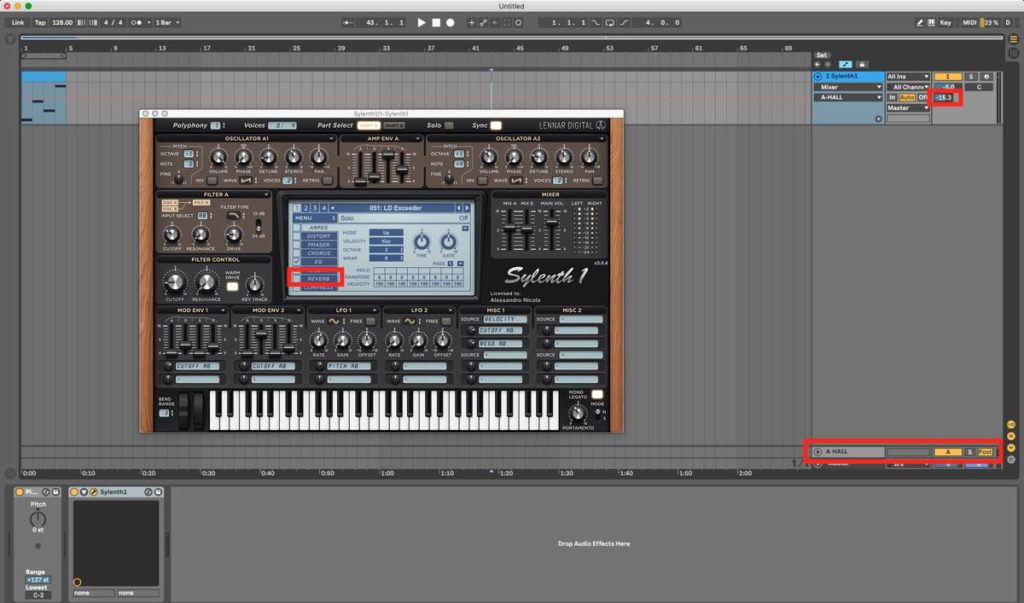This screenshot has height=603, width=1024.
Task: Open the Master output routing dropdown
Action: click(908, 108)
